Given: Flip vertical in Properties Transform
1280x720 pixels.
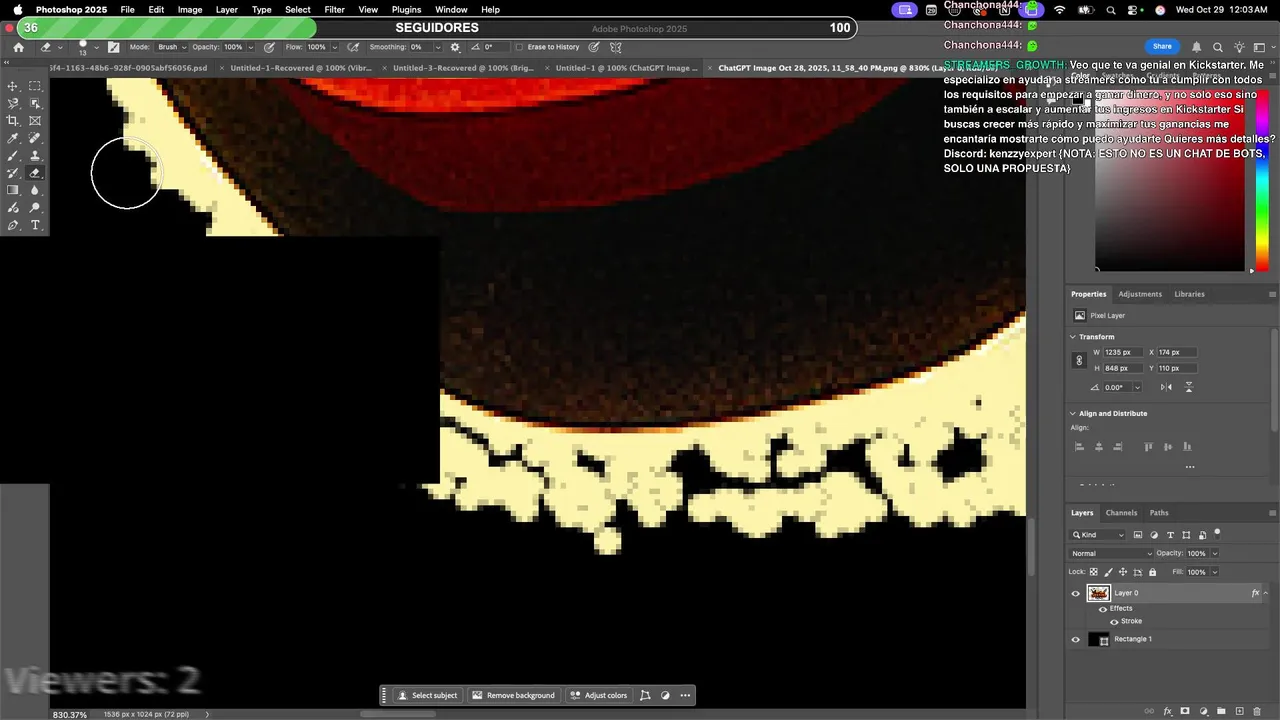Looking at the screenshot, I should tap(1189, 387).
